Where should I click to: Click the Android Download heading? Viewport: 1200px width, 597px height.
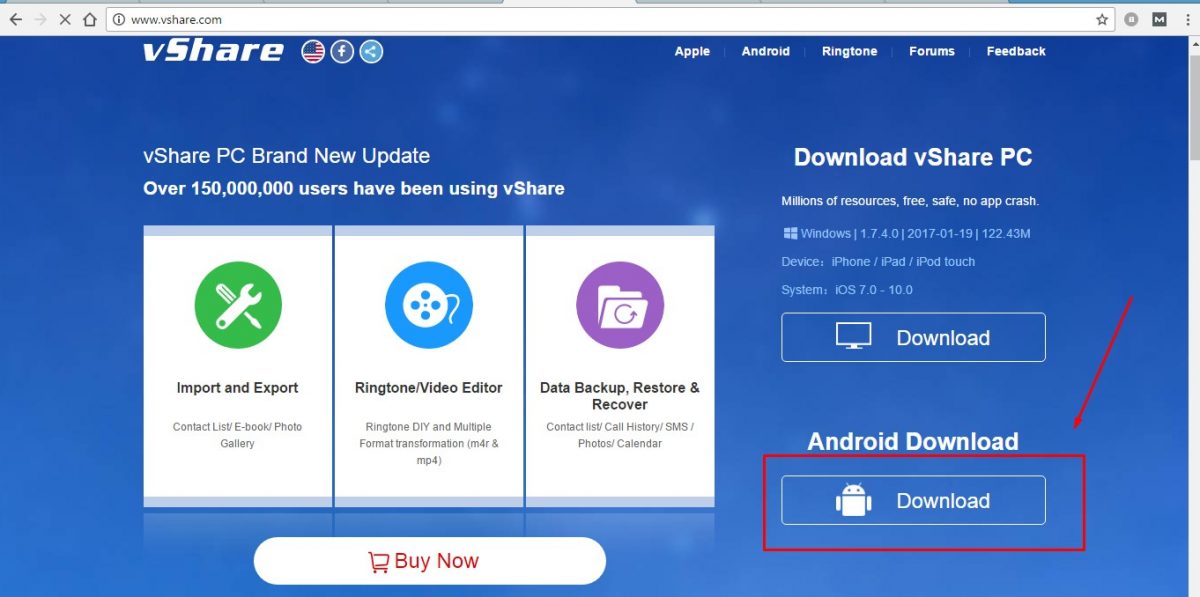click(x=913, y=442)
